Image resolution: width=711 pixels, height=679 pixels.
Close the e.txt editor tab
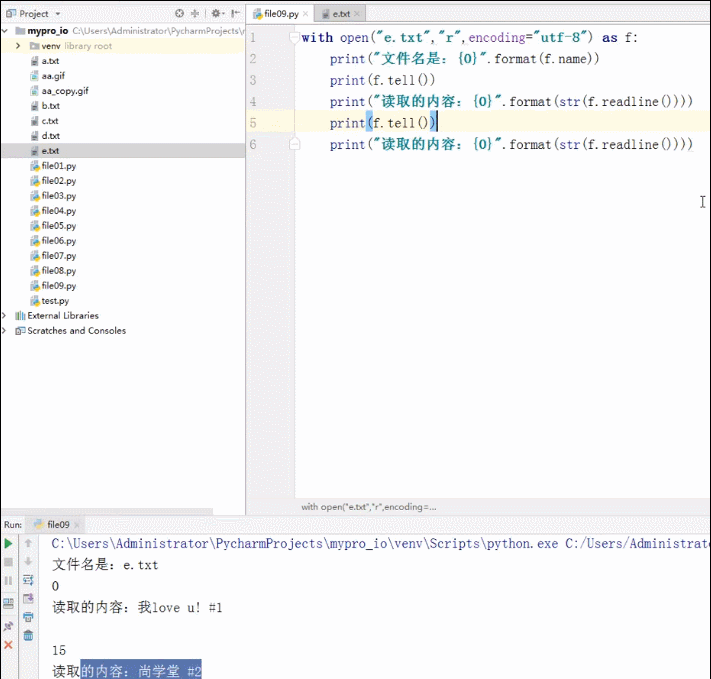[357, 14]
